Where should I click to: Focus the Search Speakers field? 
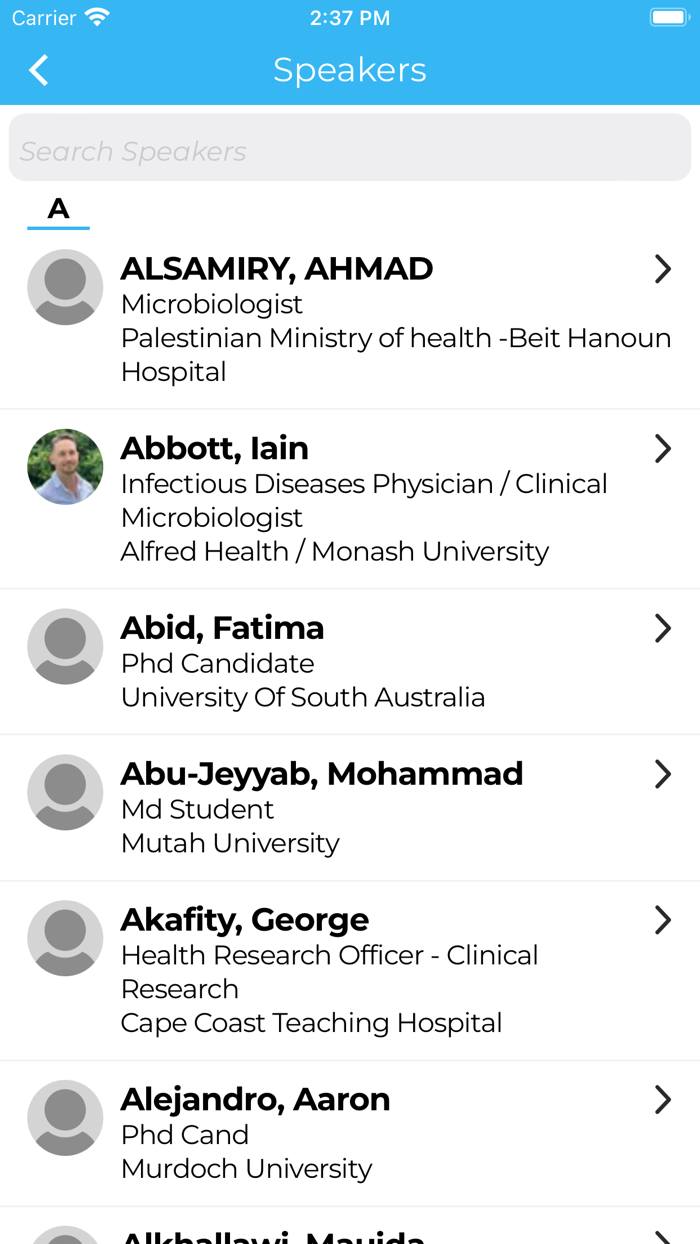pos(350,151)
